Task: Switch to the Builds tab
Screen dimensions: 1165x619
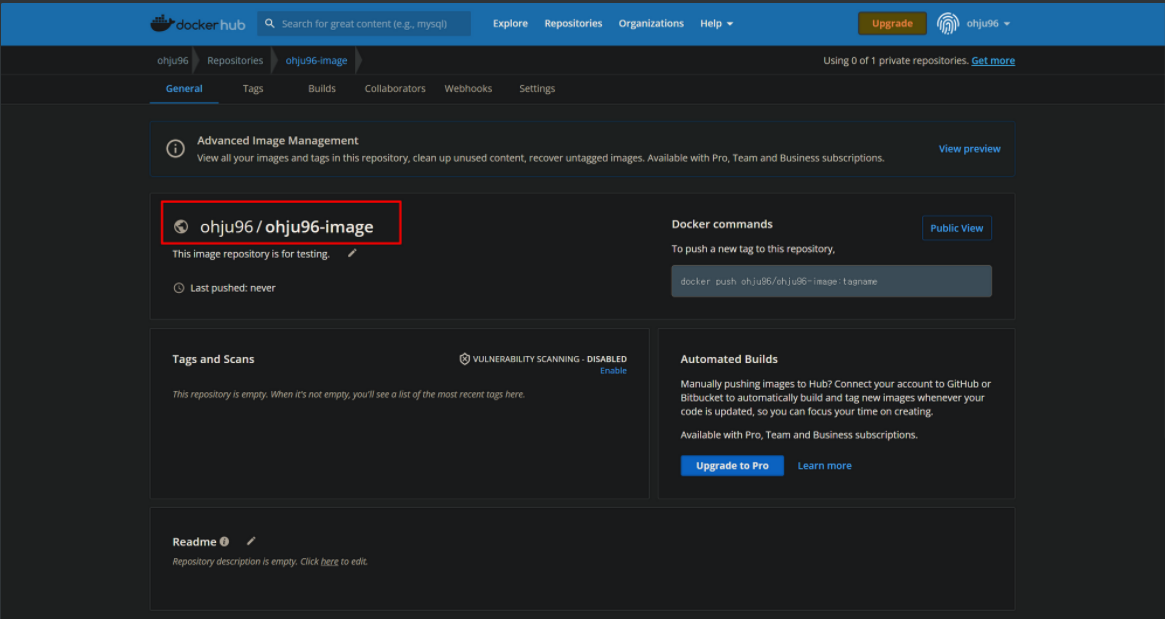Action: (322, 88)
